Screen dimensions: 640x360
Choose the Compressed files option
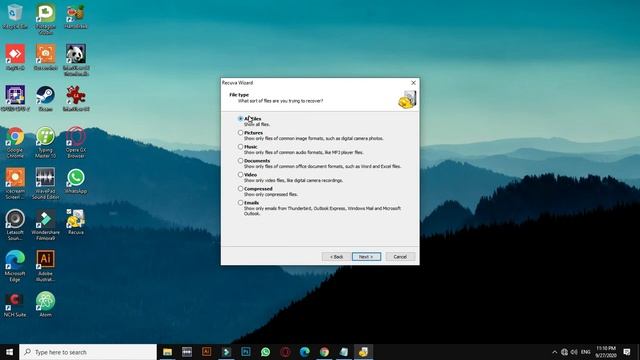point(240,189)
